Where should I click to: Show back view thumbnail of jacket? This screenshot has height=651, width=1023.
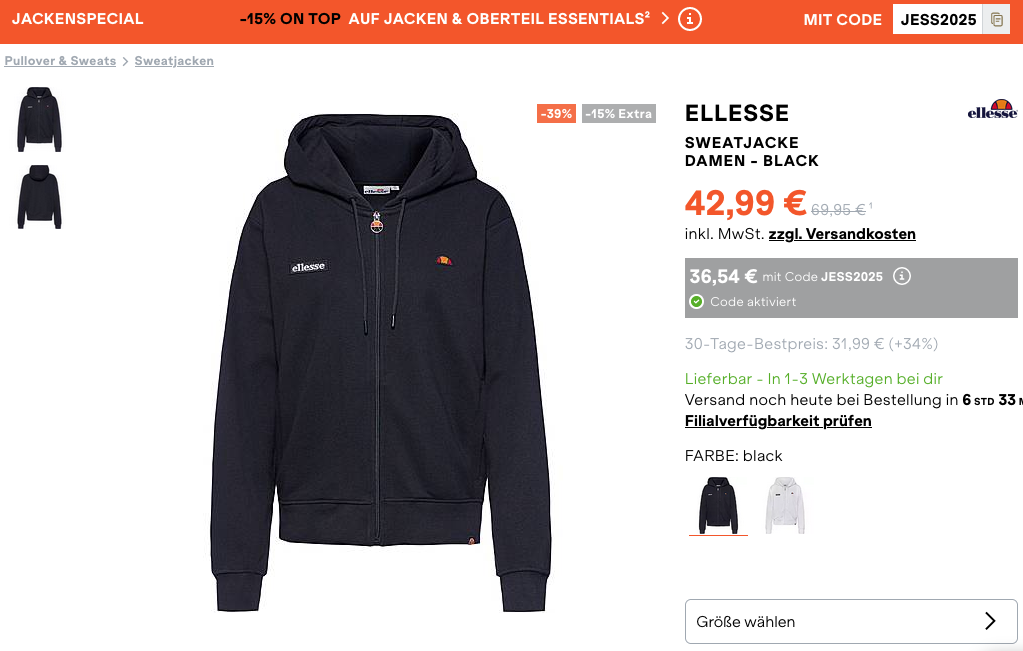tap(39, 196)
